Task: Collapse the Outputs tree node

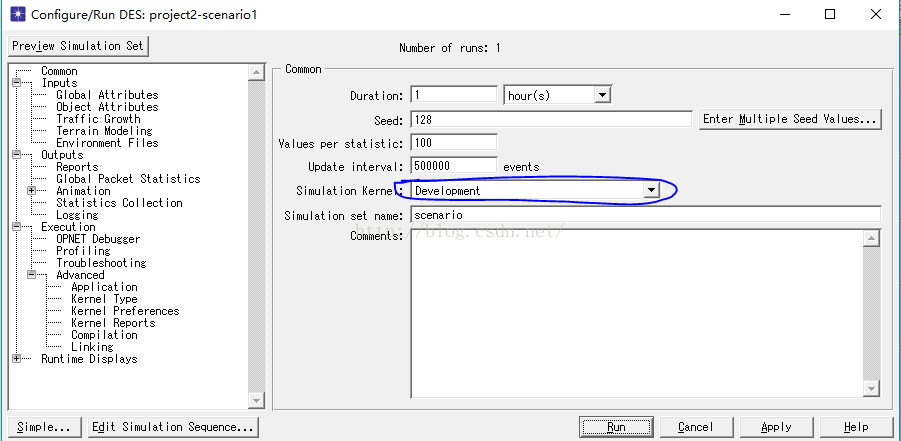Action: pyautogui.click(x=16, y=155)
